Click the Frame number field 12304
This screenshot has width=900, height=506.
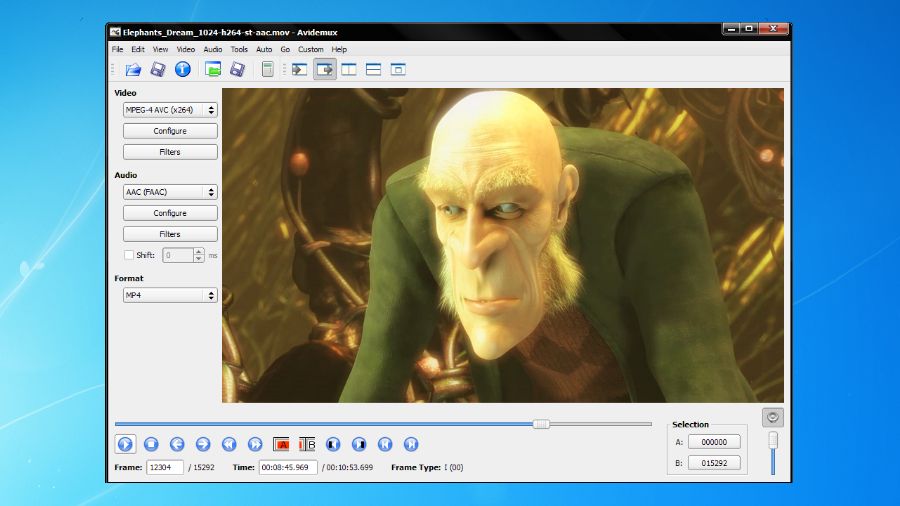pyautogui.click(x=165, y=468)
